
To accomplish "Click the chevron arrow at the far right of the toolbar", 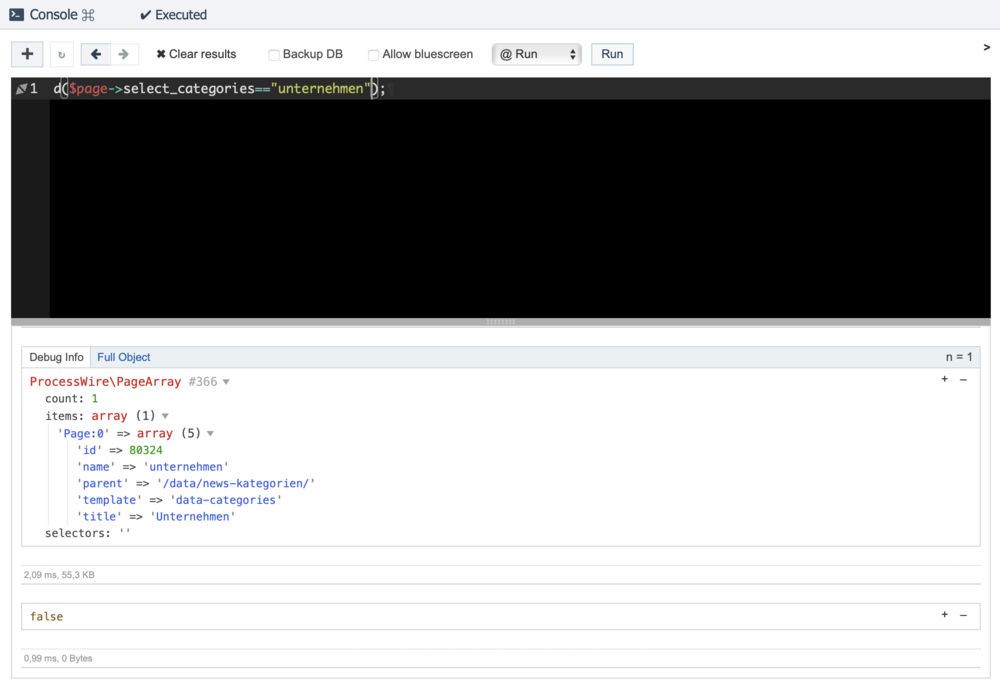I will pos(987,47).
